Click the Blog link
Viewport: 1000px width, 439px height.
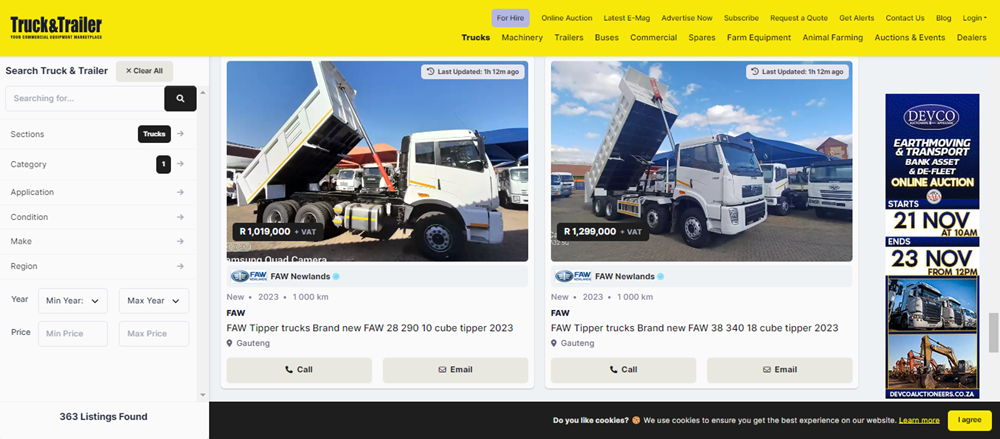(x=943, y=18)
